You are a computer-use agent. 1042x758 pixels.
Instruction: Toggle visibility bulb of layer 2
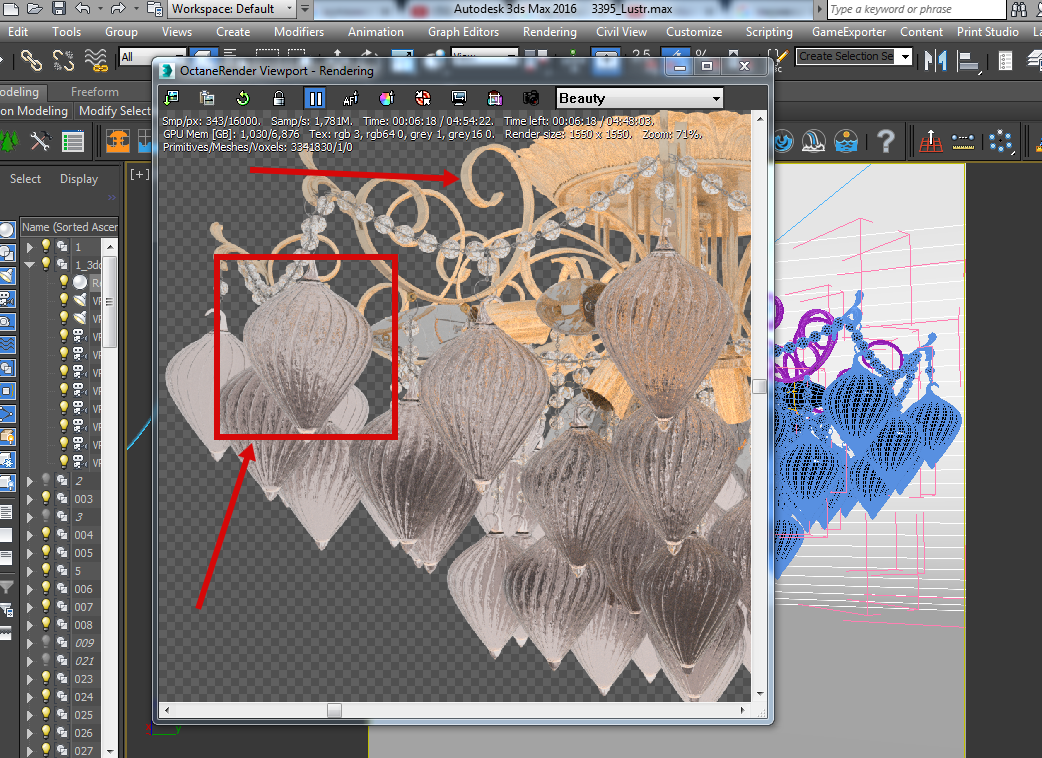click(46, 480)
